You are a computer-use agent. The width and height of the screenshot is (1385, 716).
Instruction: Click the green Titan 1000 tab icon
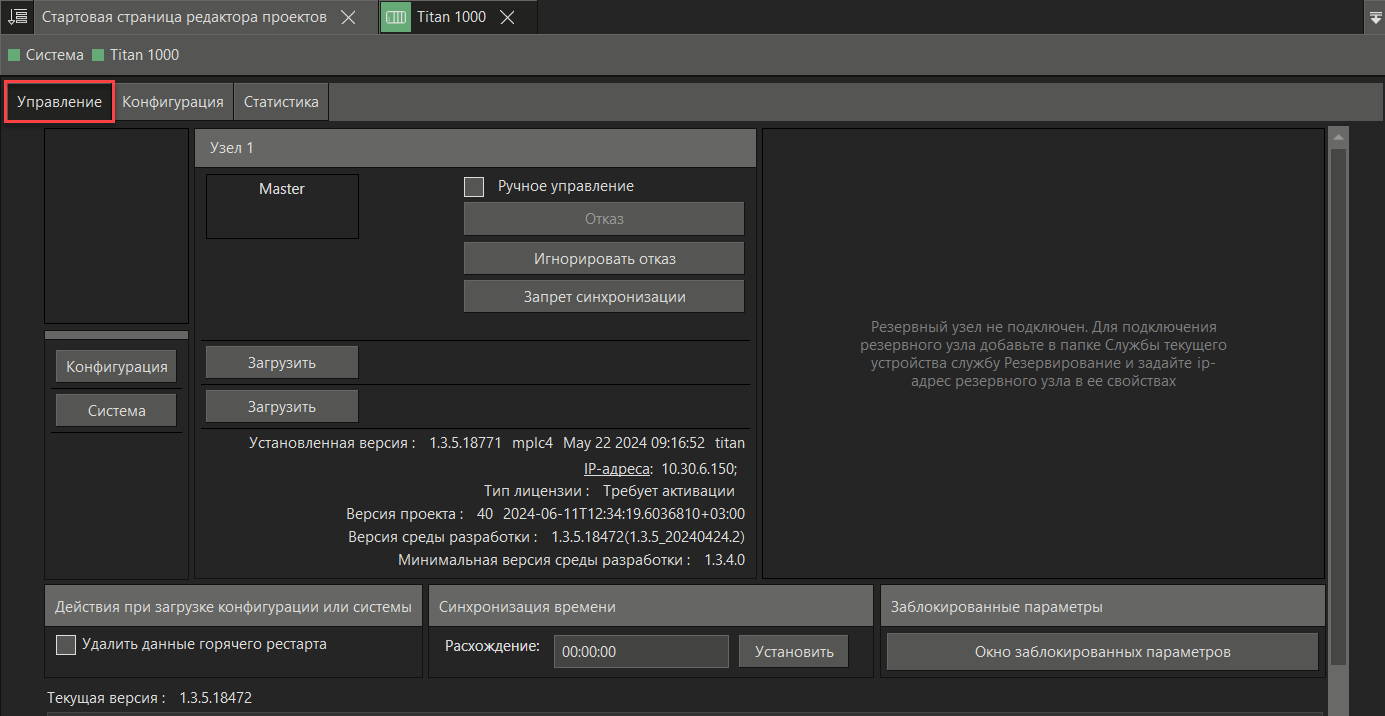pos(396,17)
